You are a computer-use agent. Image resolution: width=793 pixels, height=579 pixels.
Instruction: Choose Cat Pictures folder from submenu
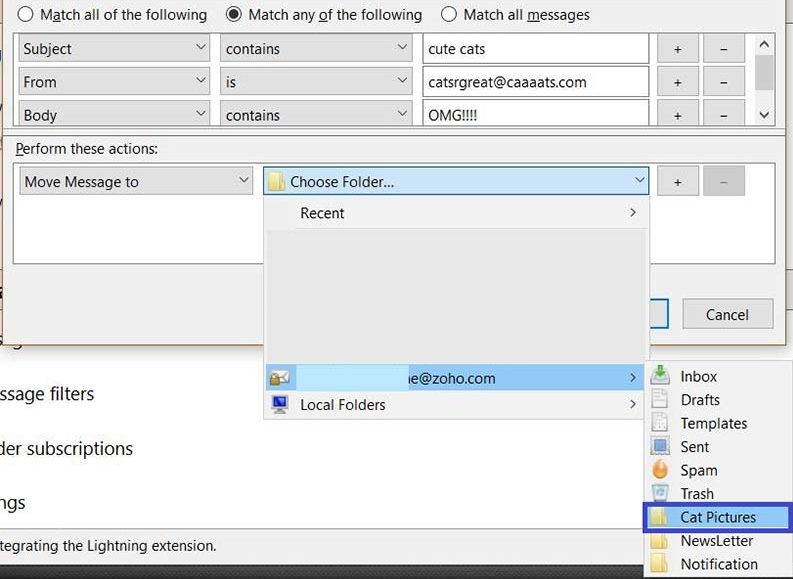click(x=717, y=517)
